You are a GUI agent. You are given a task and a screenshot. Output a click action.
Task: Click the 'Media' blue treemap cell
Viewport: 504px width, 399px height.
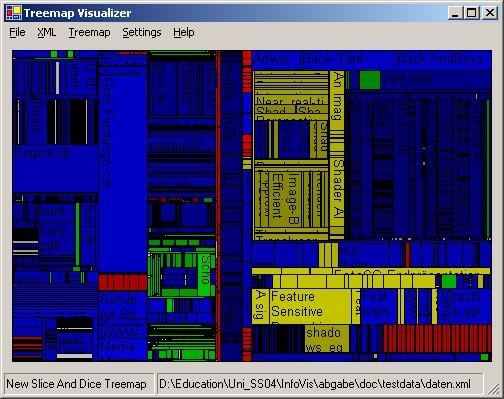pyautogui.click(x=123, y=347)
